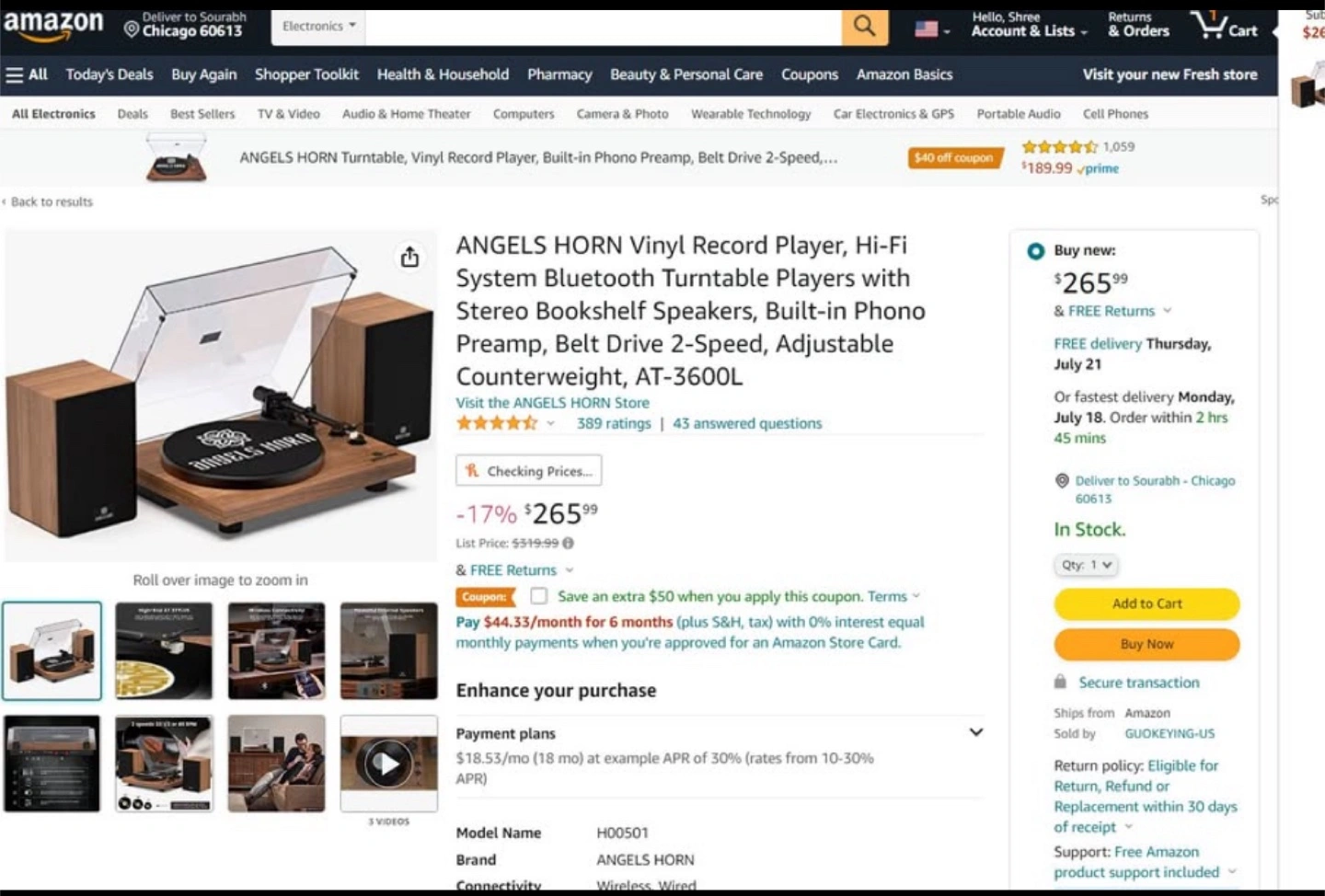Select the Buy new radio button
Viewport: 1325px width, 896px height.
1036,250
